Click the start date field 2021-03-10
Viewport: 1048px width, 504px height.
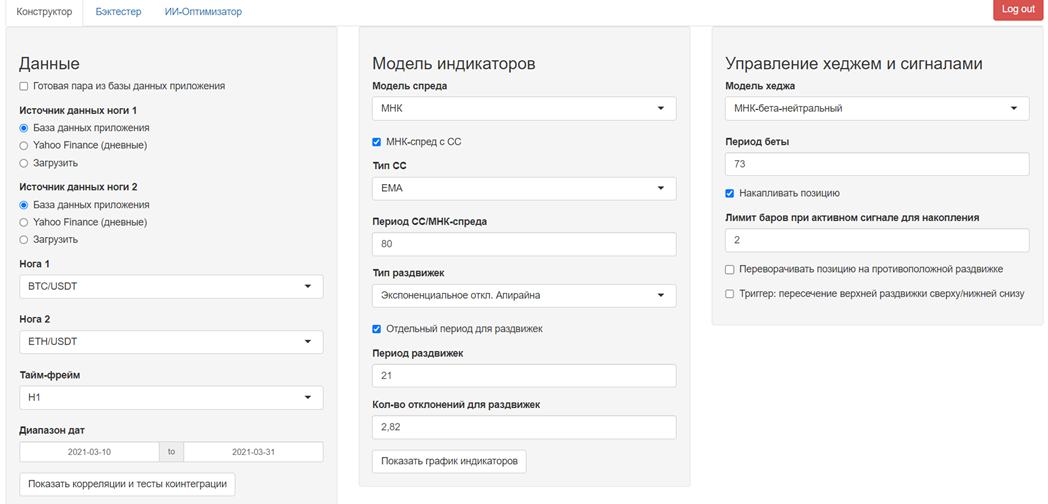point(89,452)
